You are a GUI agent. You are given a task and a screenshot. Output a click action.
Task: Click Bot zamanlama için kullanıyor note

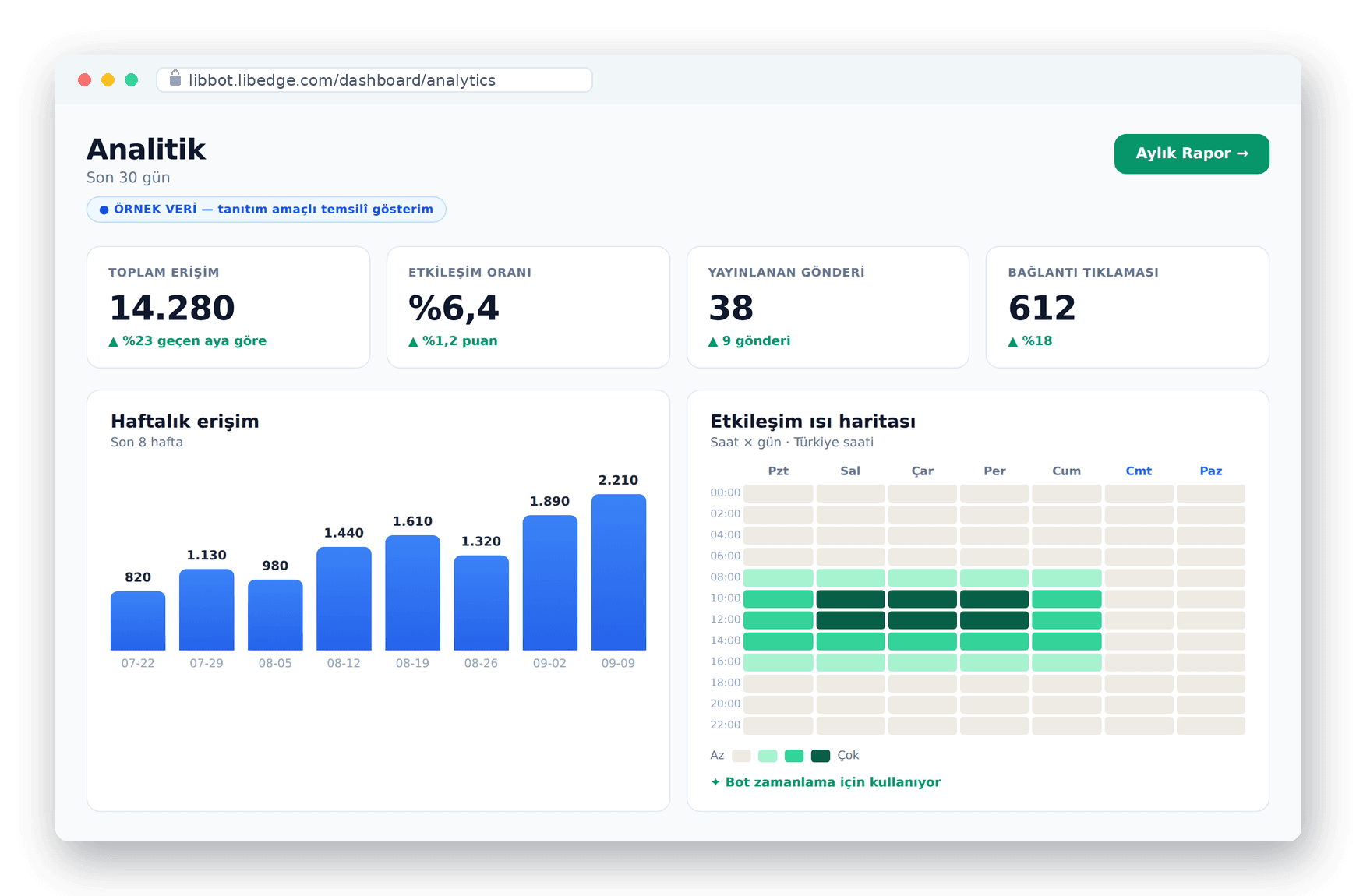click(825, 781)
